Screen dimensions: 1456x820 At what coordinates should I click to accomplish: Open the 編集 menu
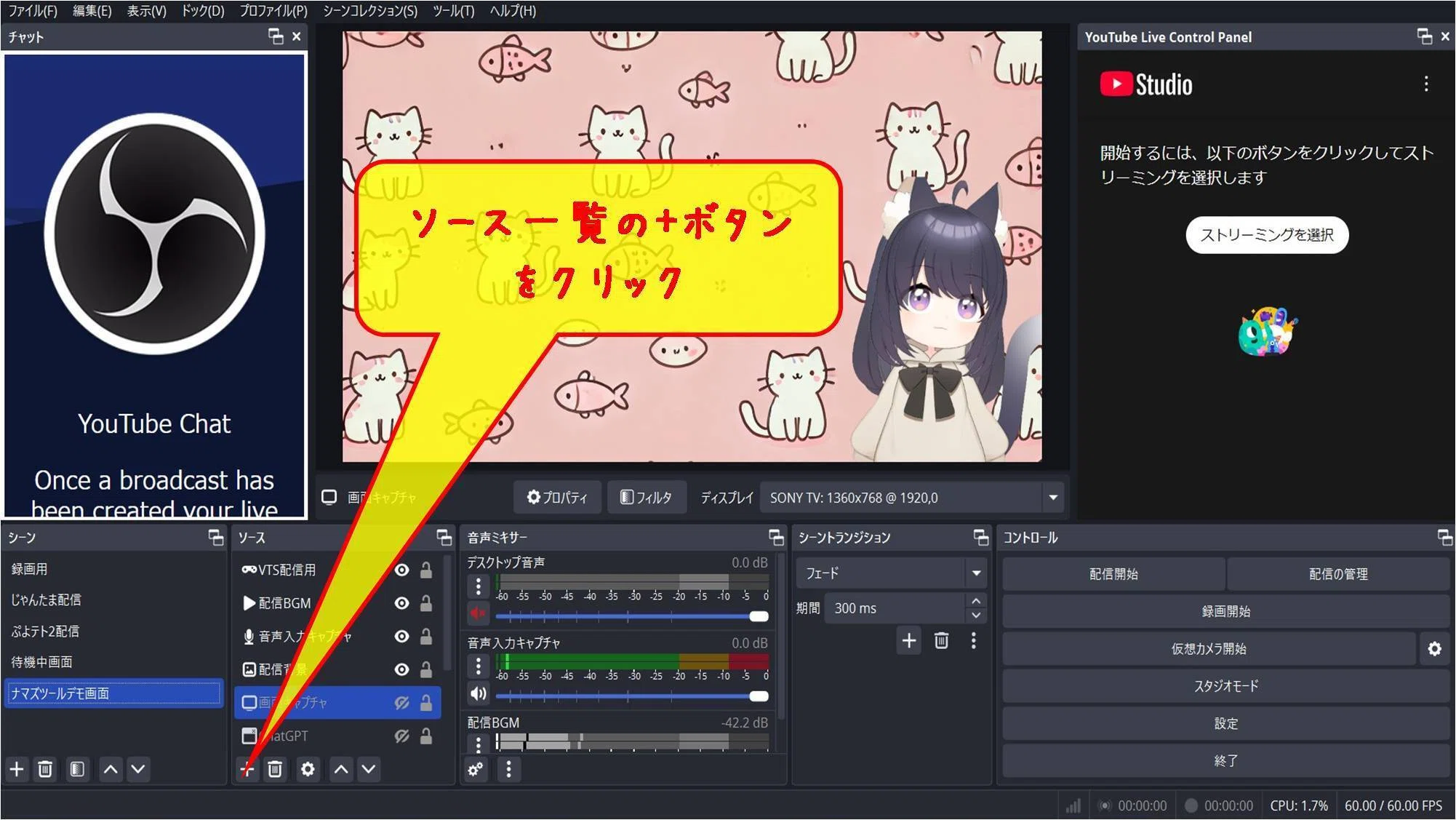pyautogui.click(x=92, y=11)
